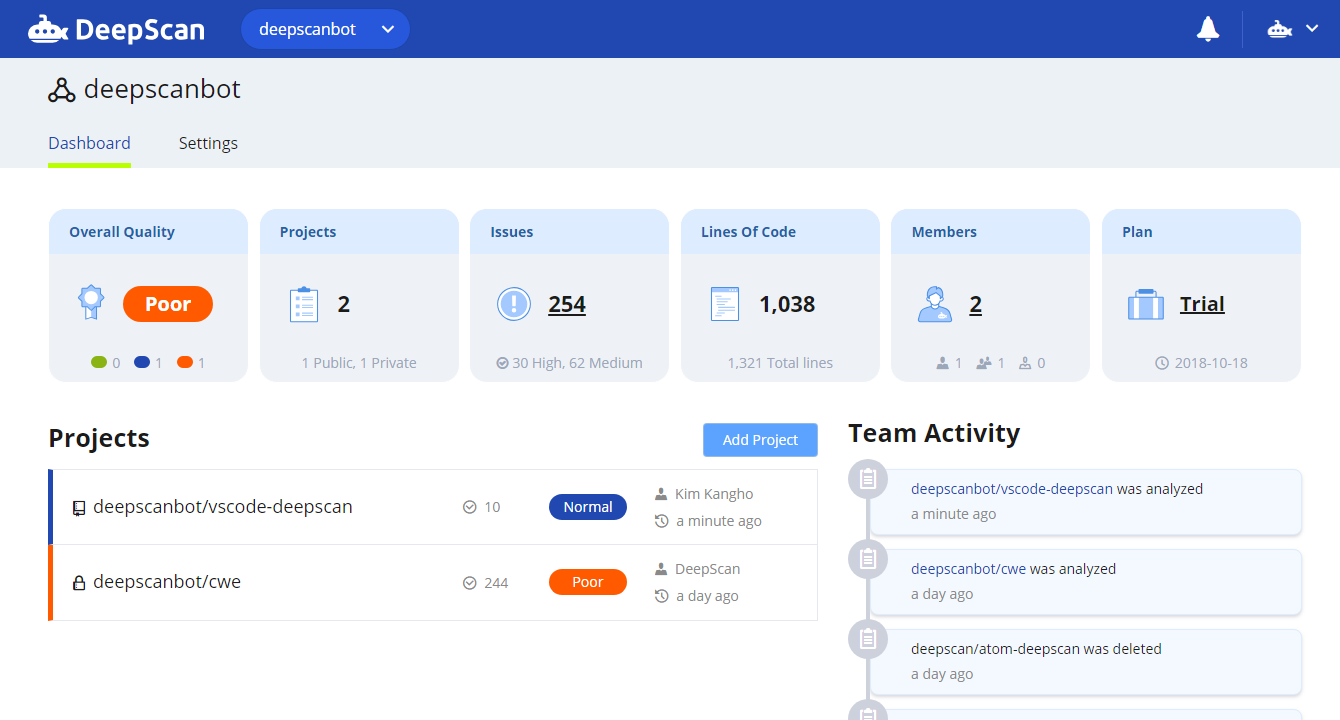Image resolution: width=1340 pixels, height=720 pixels.
Task: Open the notifications bell
Action: coord(1208,29)
